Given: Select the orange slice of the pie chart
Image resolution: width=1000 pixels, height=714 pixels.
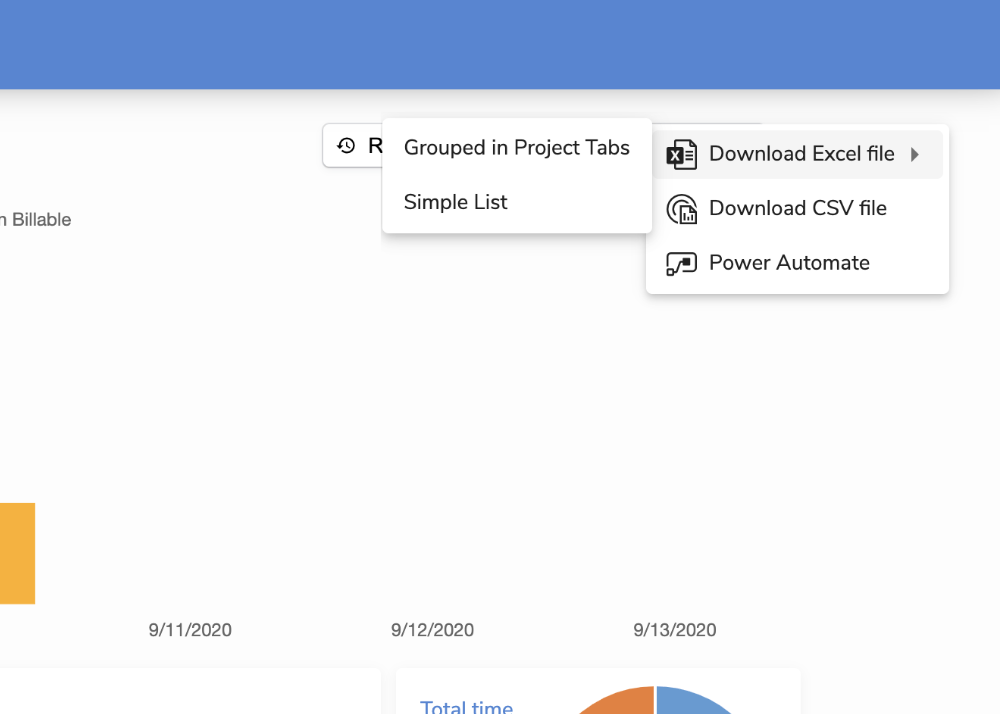Looking at the screenshot, I should (620, 702).
